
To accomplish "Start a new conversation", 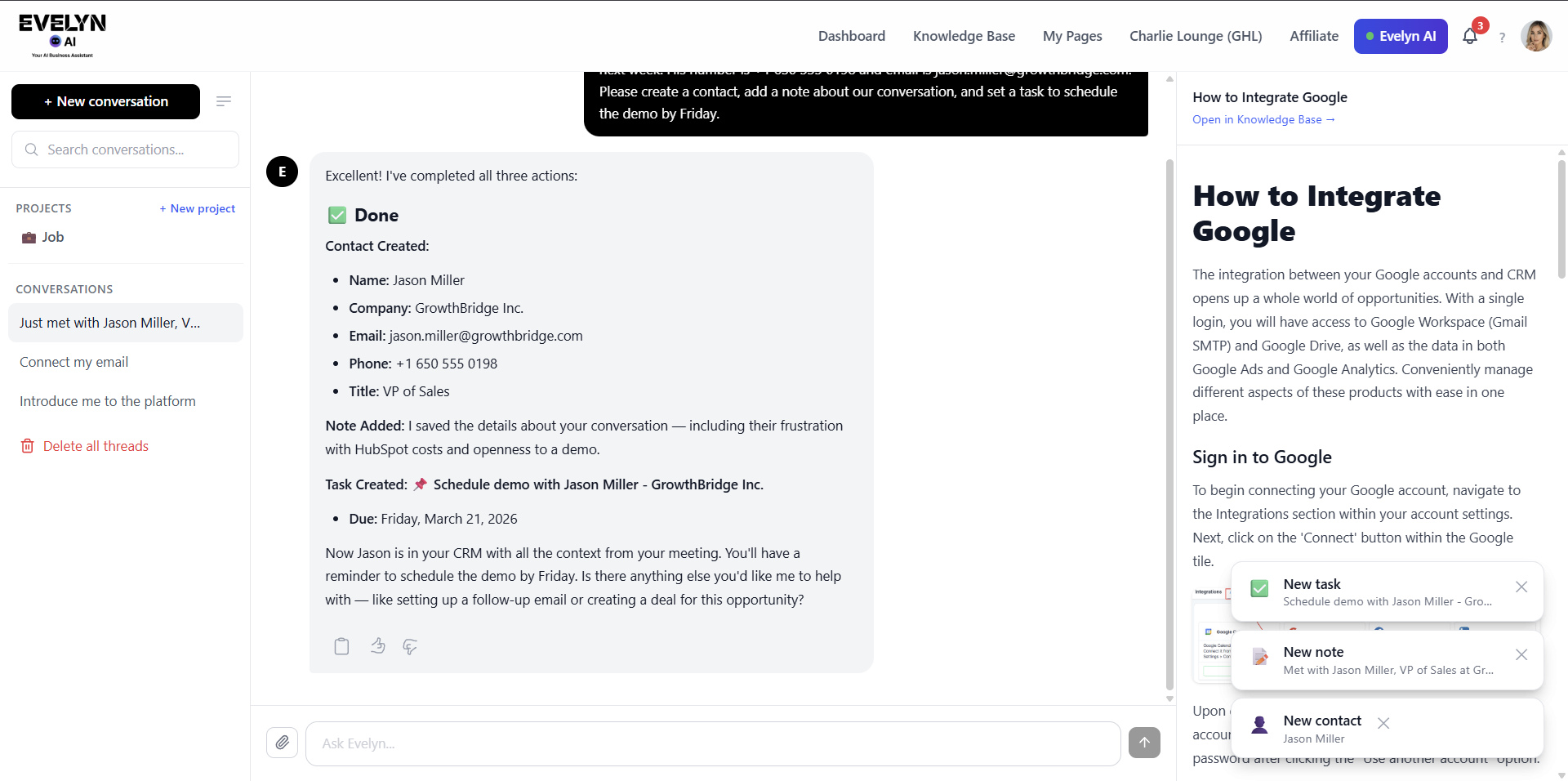I will (x=105, y=101).
